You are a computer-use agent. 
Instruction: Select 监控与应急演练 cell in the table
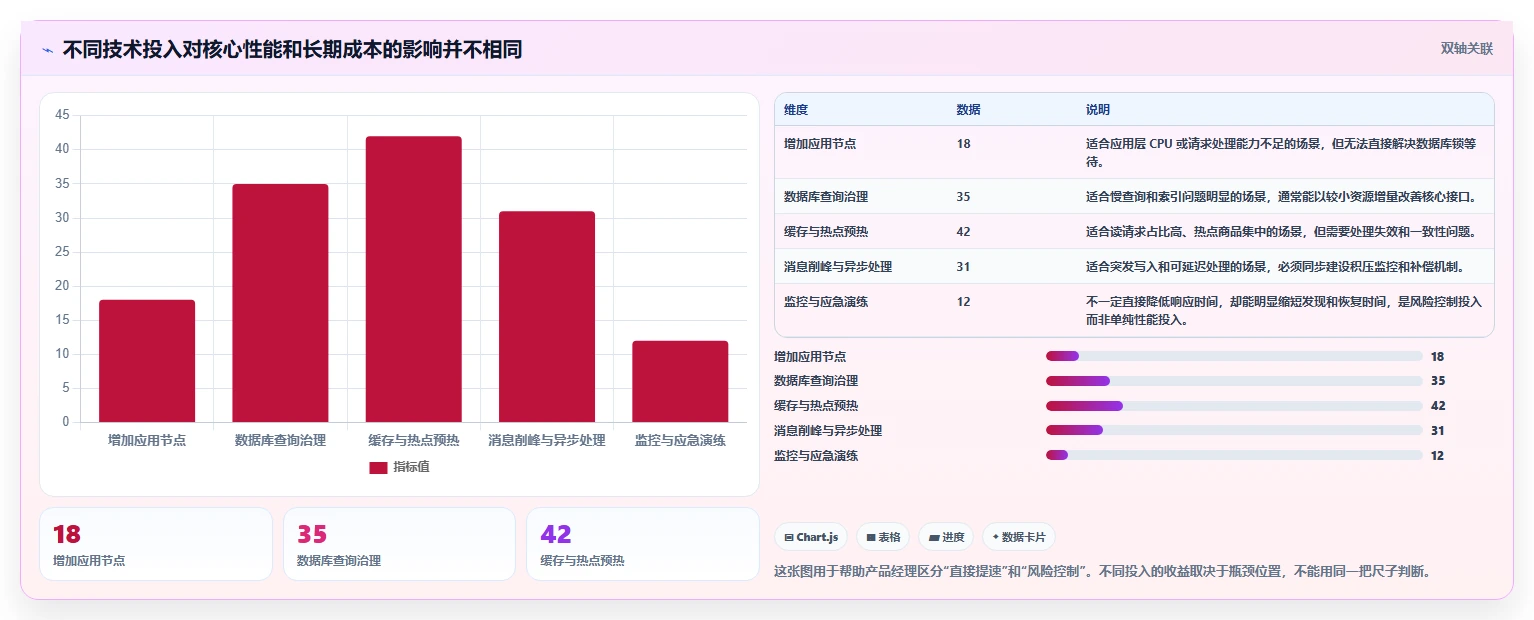pyautogui.click(x=826, y=302)
